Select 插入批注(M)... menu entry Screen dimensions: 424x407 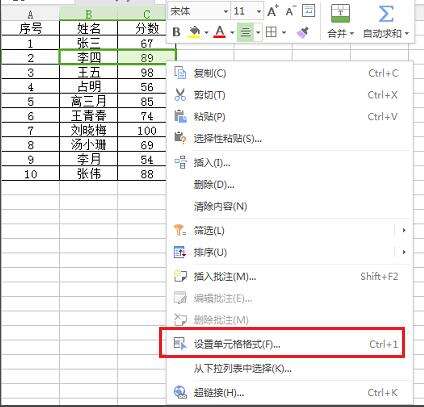click(289, 276)
